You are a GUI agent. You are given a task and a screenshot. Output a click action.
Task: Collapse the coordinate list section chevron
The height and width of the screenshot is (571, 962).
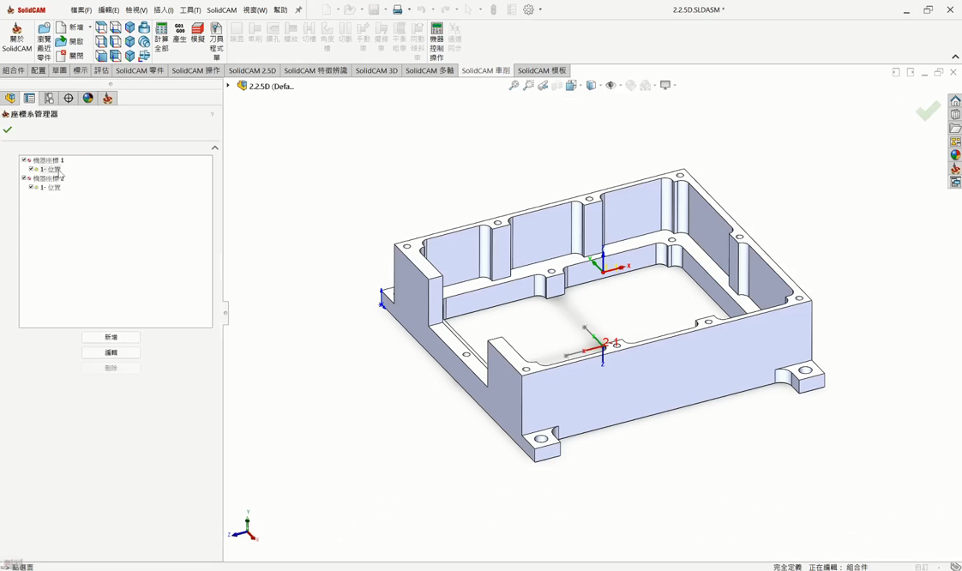tap(214, 148)
